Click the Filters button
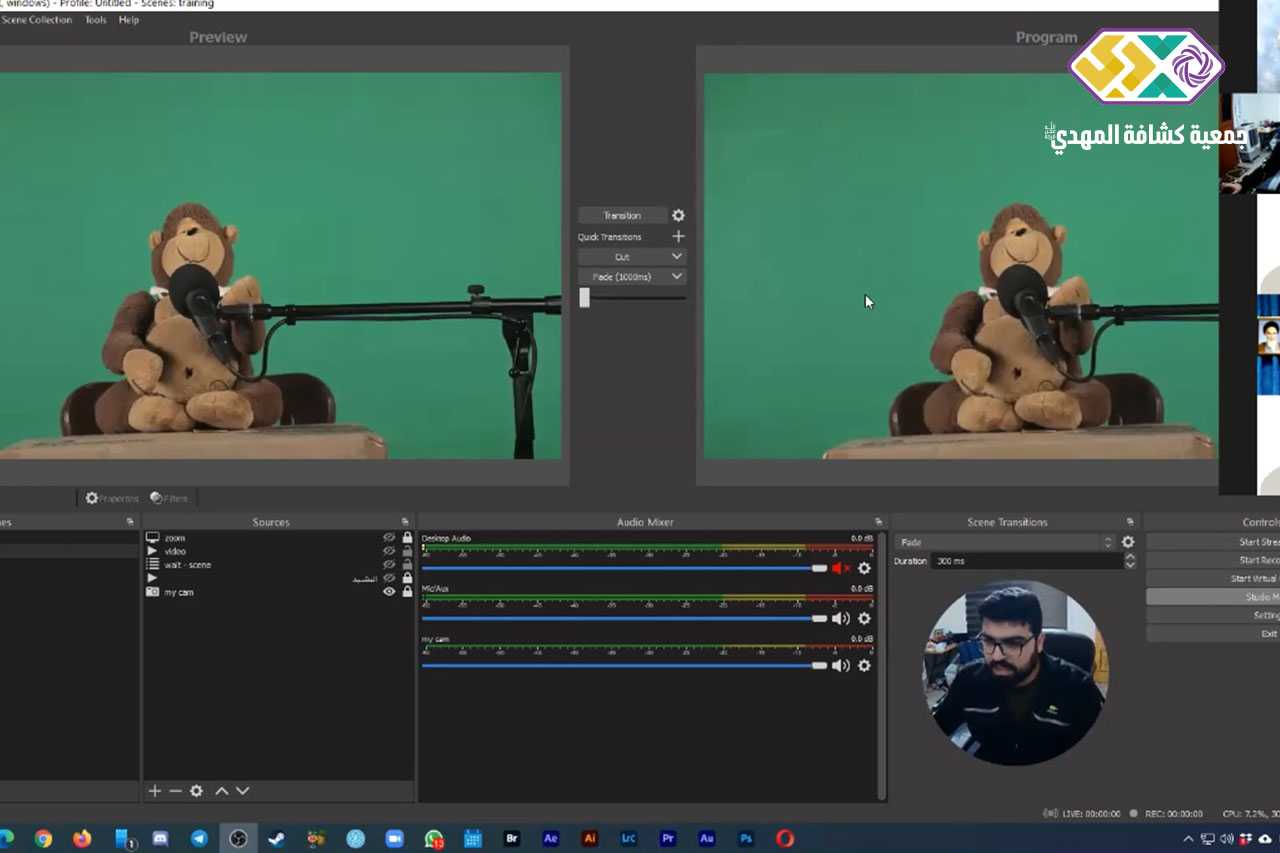 [x=169, y=498]
